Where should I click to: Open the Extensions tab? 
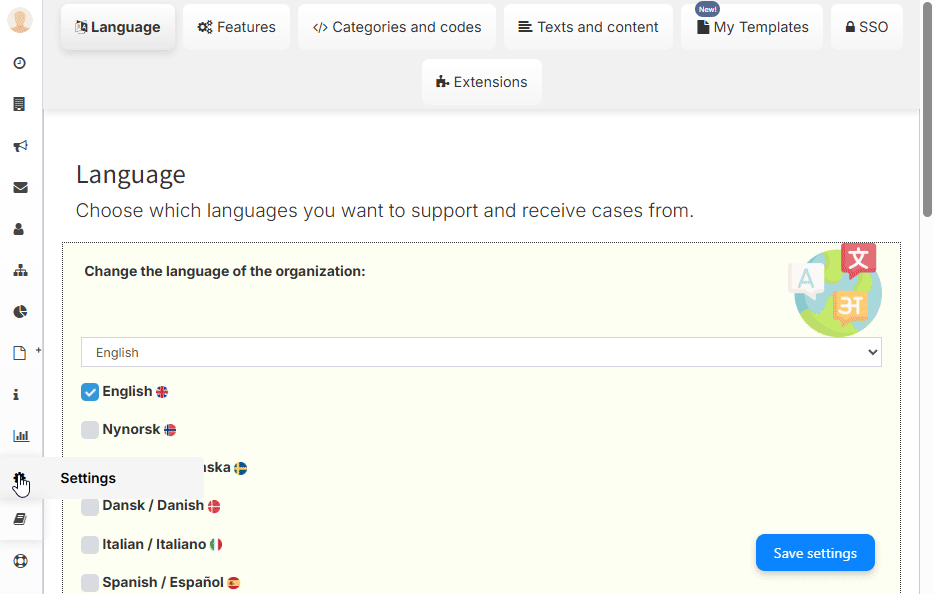tap(481, 82)
